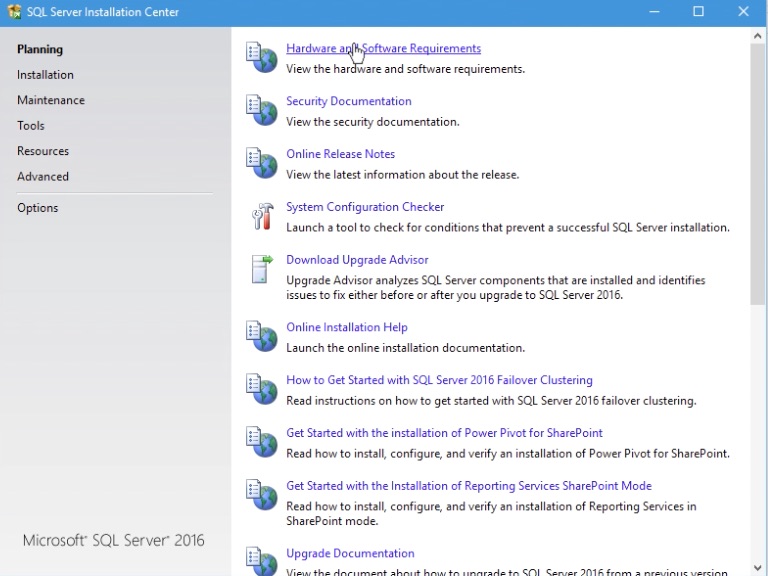Click the Hardware and Software Requirements globe icon
Viewport: 768px width, 576px height.
(262, 57)
